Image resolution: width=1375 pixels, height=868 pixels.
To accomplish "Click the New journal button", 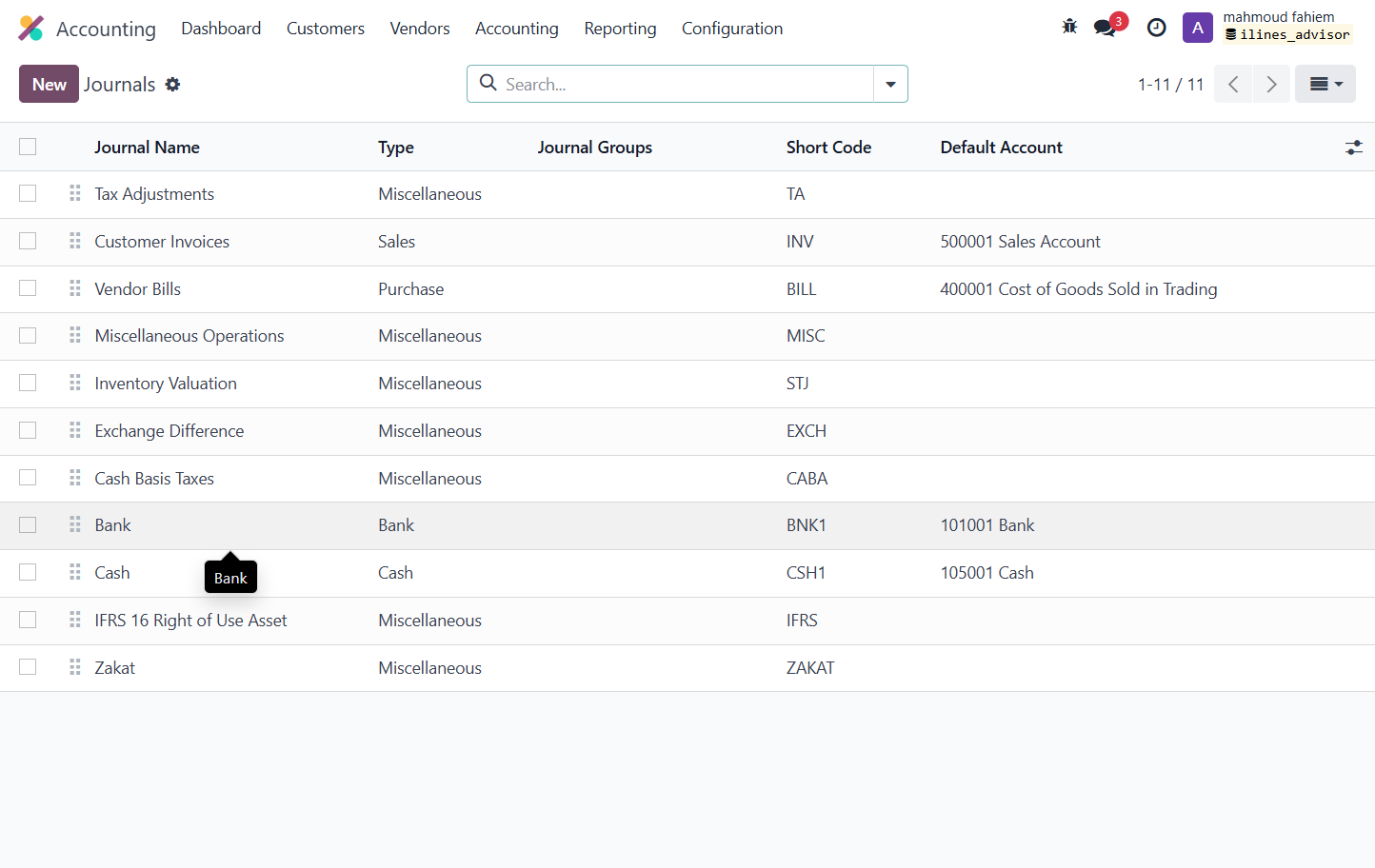I will [49, 84].
